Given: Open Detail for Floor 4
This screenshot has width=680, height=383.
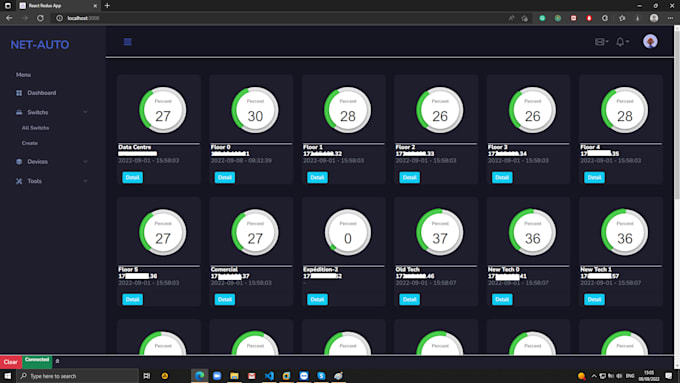Looking at the screenshot, I should coord(594,177).
